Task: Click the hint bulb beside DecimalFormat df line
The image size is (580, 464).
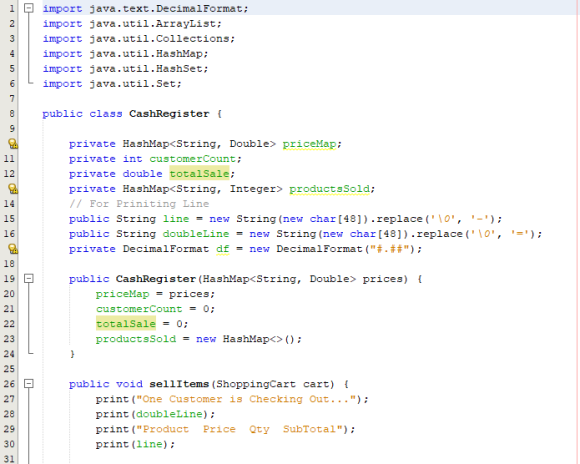Action: pyautogui.click(x=13, y=249)
